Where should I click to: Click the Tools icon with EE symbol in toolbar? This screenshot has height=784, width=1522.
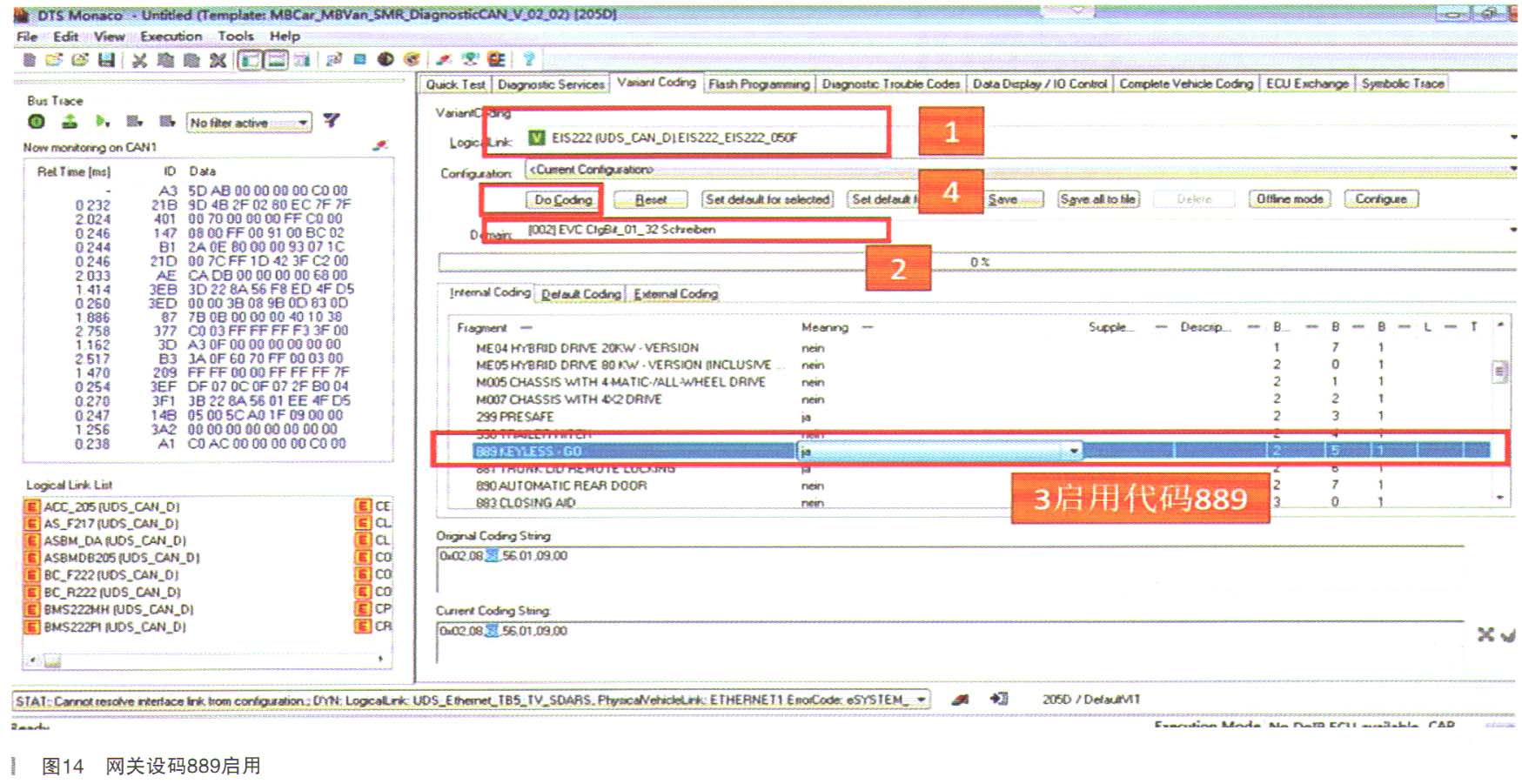coord(496,59)
